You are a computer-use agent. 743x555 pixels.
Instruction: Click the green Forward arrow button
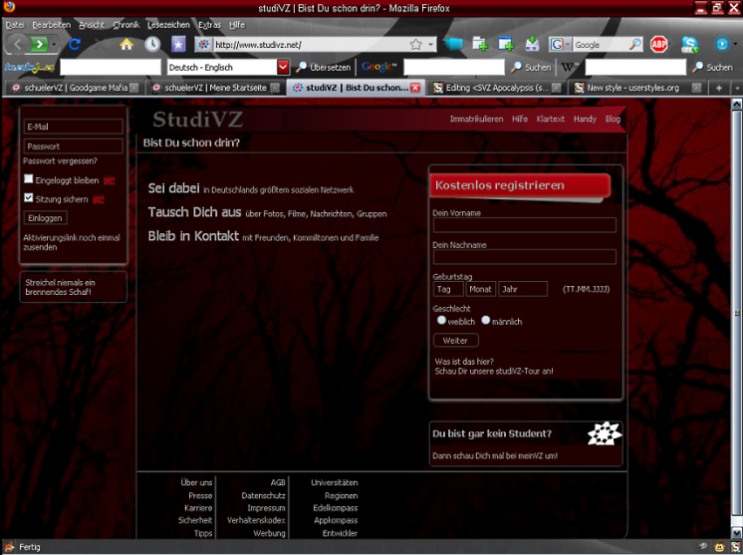(x=39, y=45)
